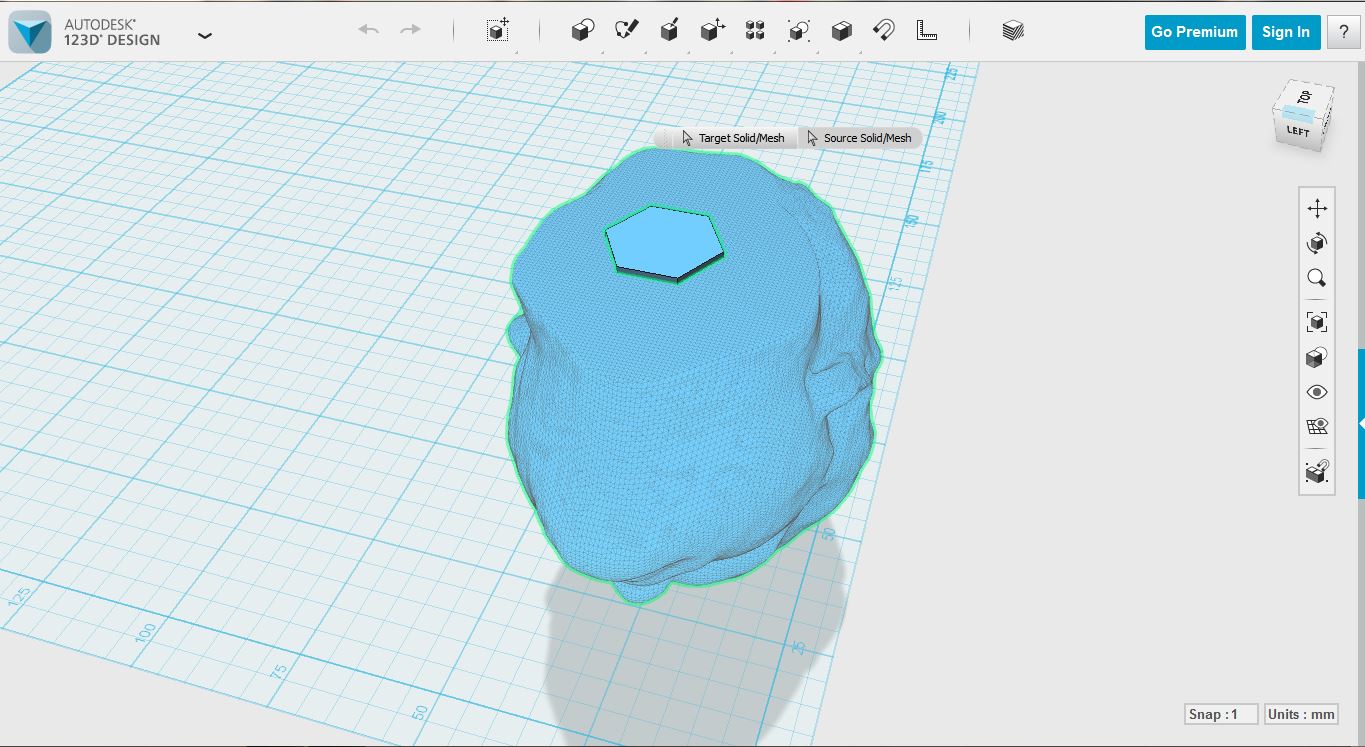
Task: Undo the last action
Action: coord(368,30)
